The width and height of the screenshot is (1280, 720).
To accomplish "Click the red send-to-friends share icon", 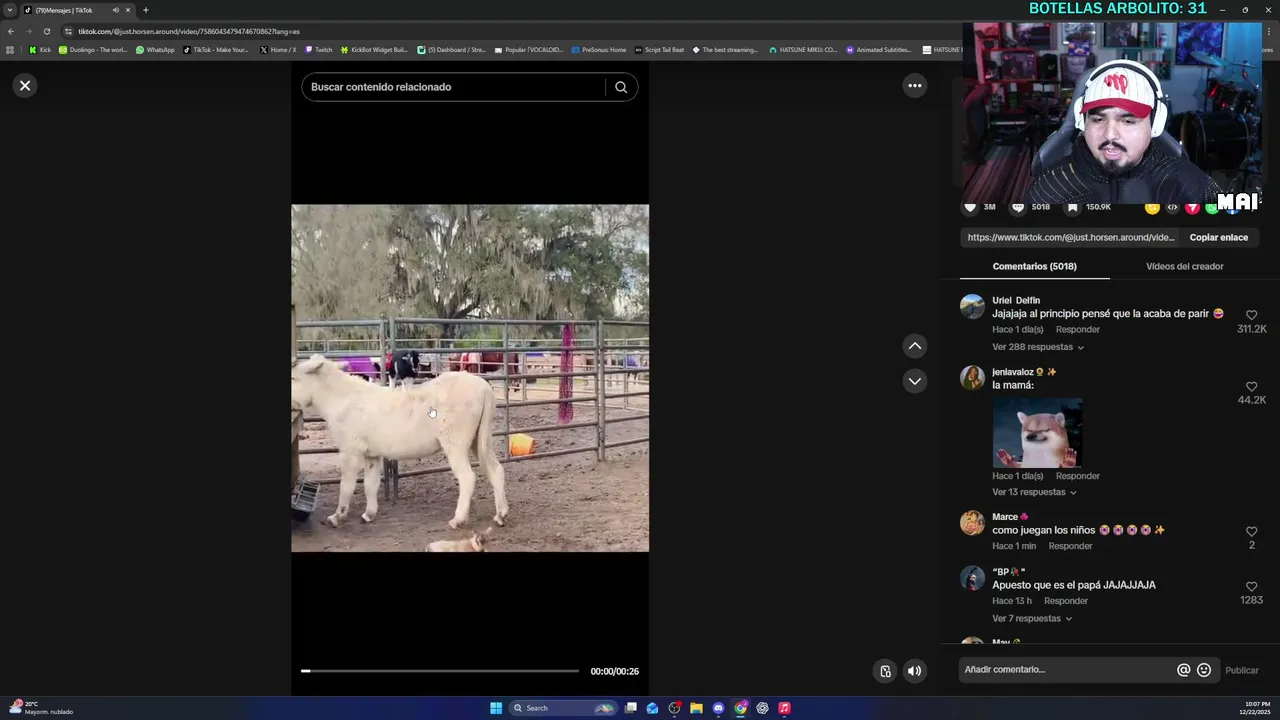I will pyautogui.click(x=1192, y=207).
